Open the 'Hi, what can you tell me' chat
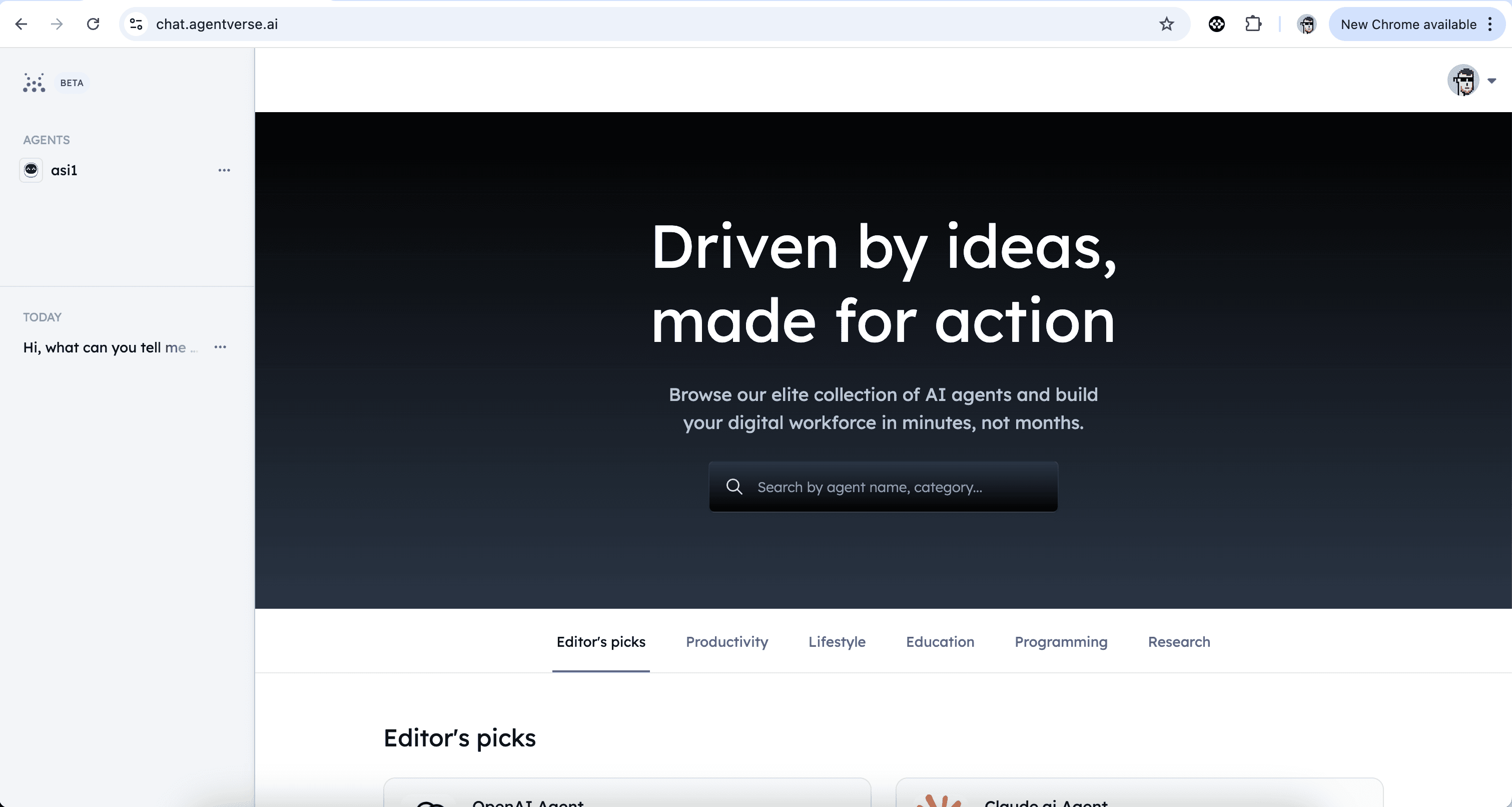The width and height of the screenshot is (1512, 807). [111, 347]
